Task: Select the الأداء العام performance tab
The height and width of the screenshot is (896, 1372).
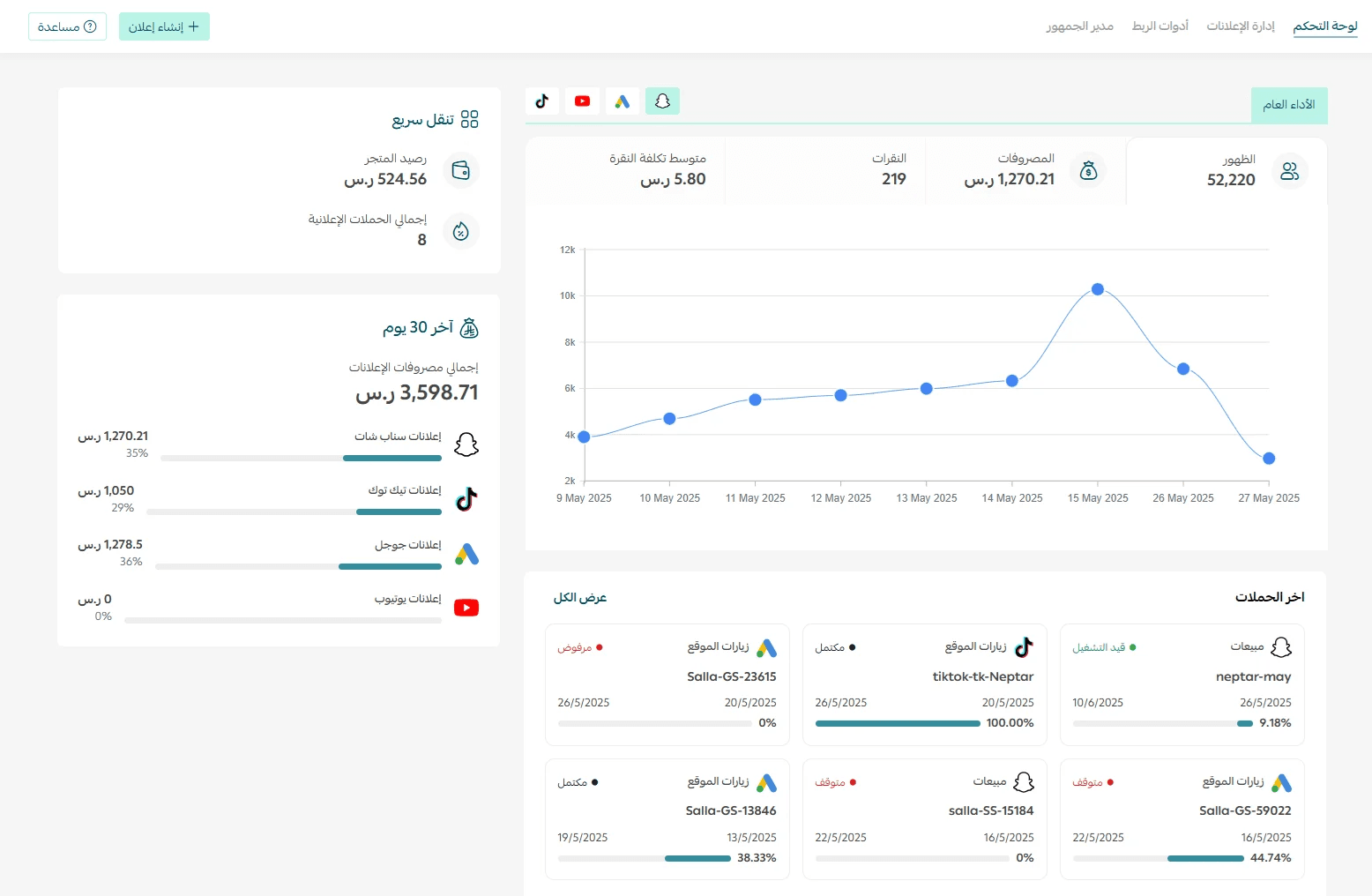Action: point(1289,105)
